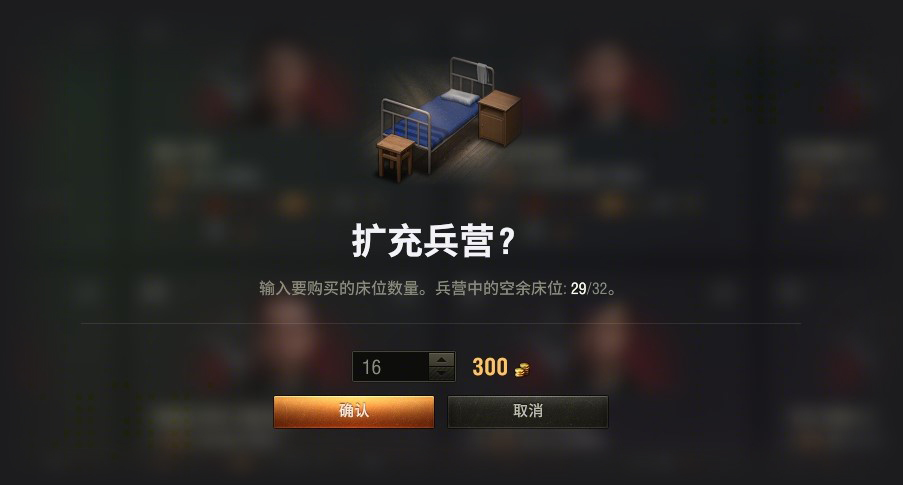Click the orange 确认 confirm button

(x=354, y=412)
